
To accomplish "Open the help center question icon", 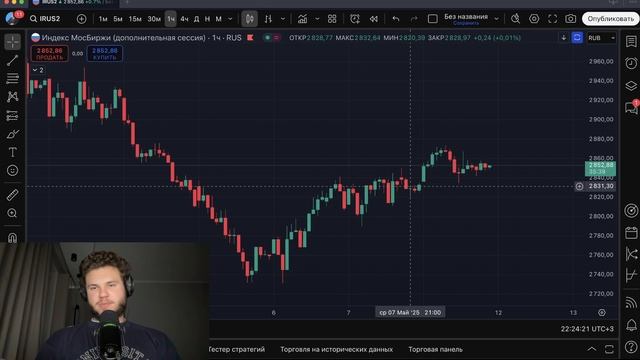I will point(631,347).
